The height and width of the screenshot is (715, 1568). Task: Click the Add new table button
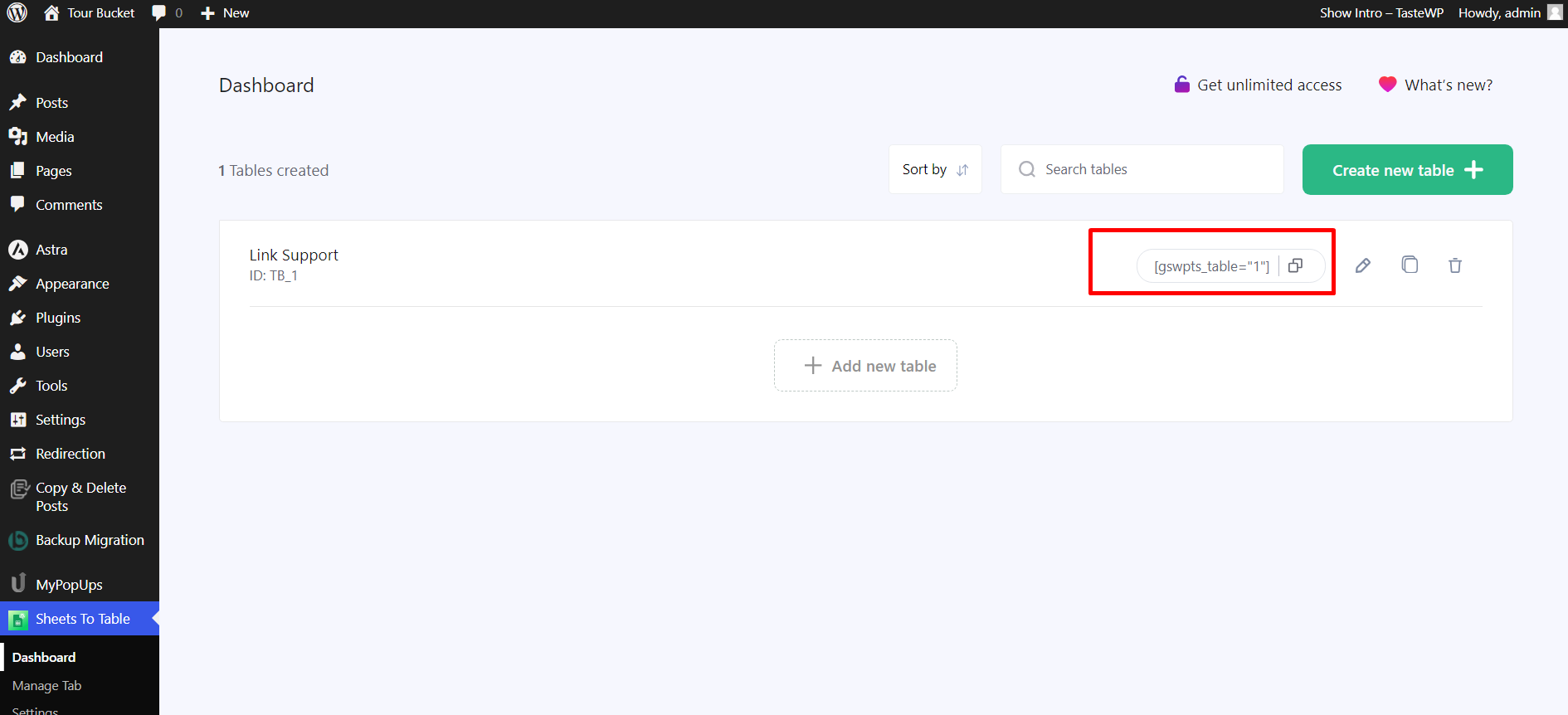click(x=865, y=366)
